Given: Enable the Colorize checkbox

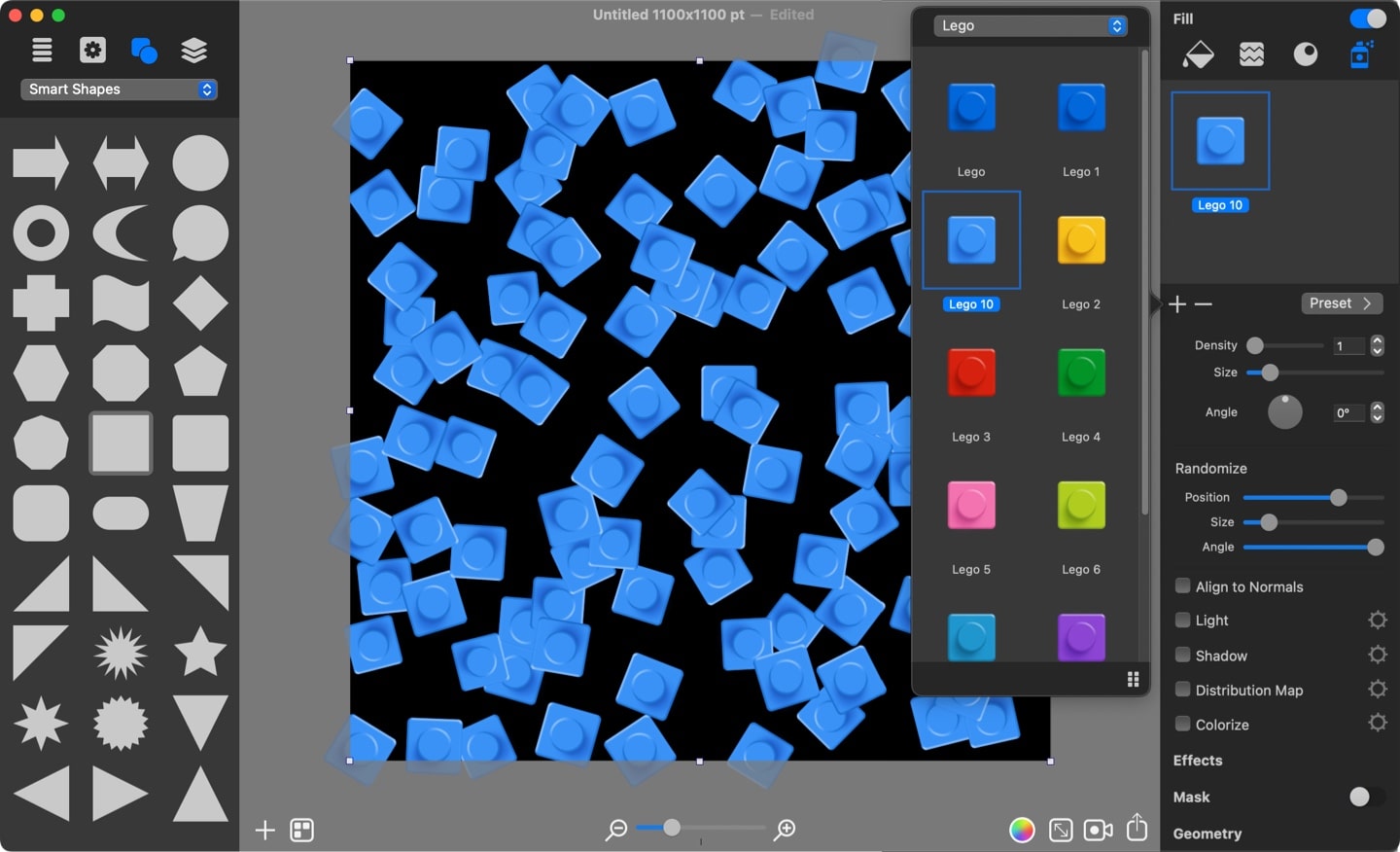Looking at the screenshot, I should click(x=1183, y=724).
